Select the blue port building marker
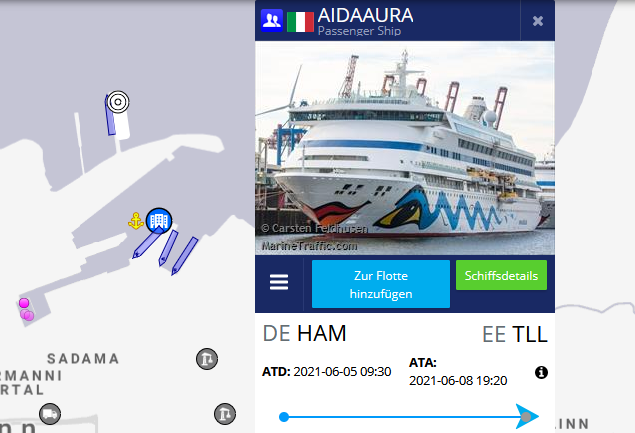 (x=159, y=221)
